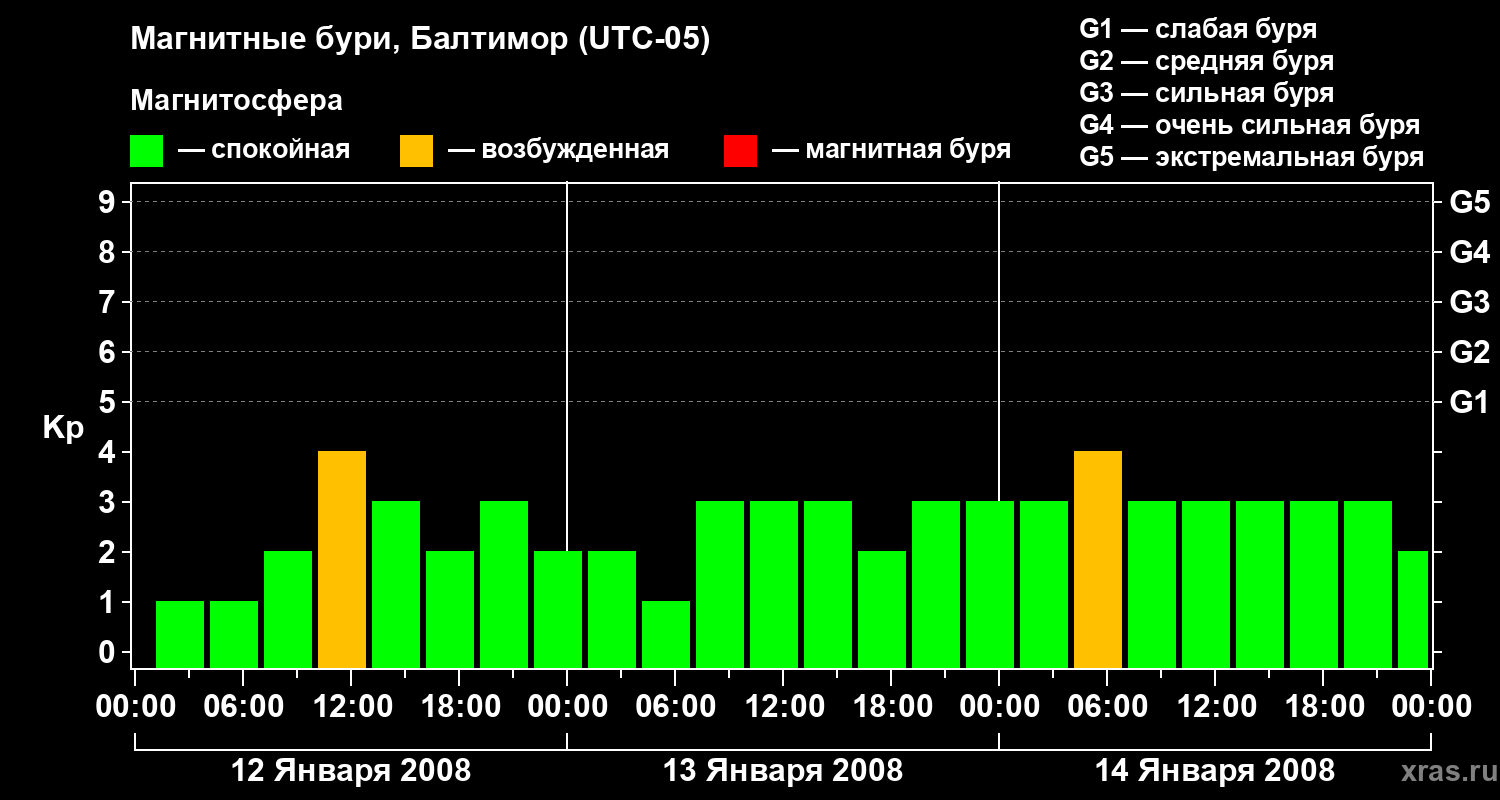Click the '12:00' tick under 14 January
Image resolution: width=1500 pixels, height=800 pixels.
tap(1215, 707)
